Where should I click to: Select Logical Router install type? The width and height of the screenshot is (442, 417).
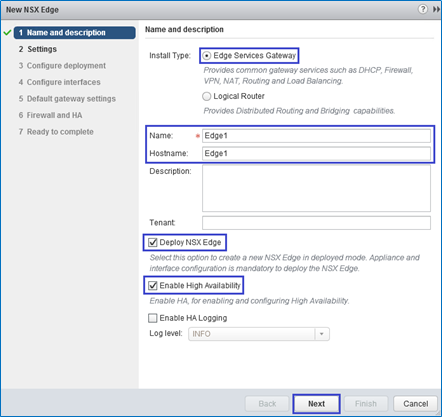(x=207, y=96)
